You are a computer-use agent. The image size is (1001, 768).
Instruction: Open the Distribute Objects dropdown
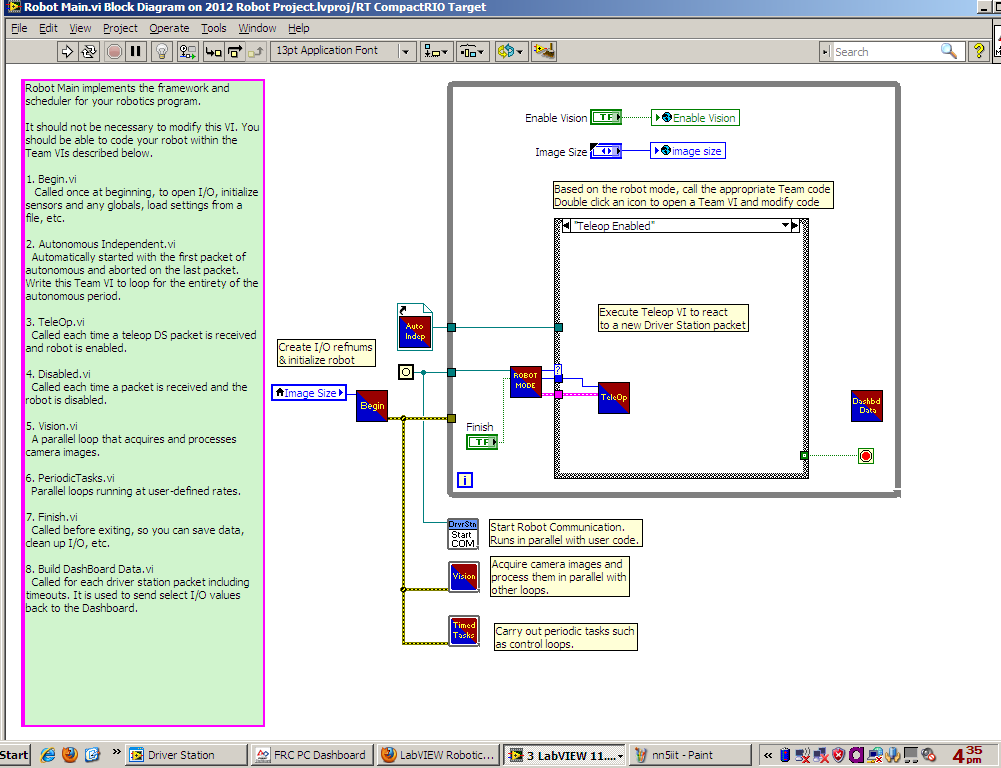coord(473,51)
